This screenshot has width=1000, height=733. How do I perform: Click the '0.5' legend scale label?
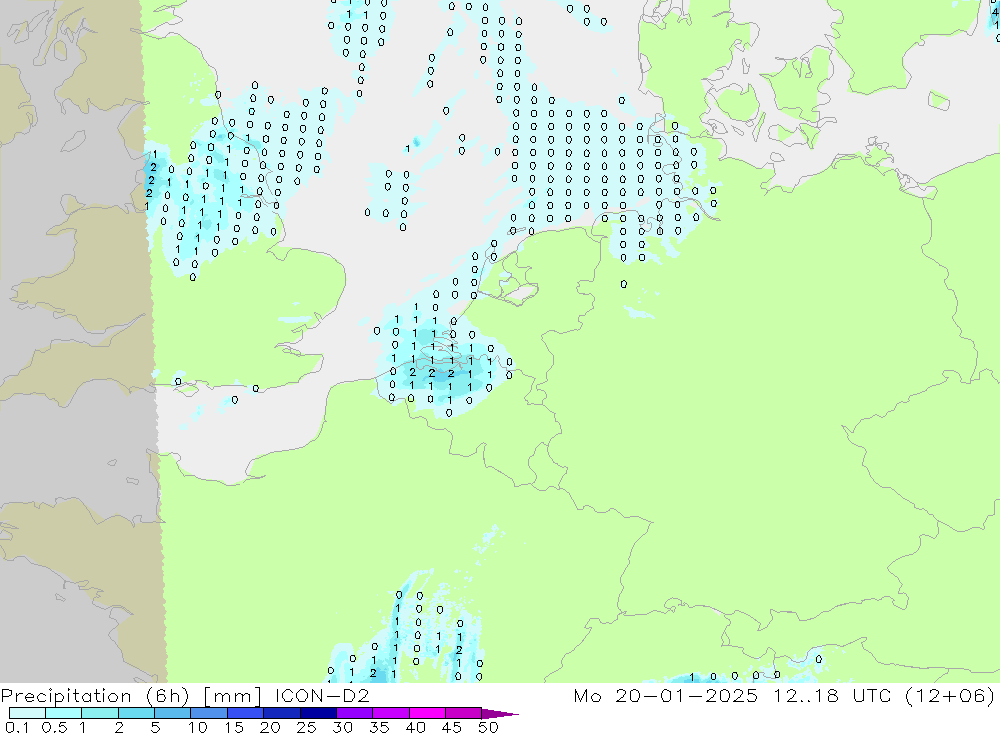(x=54, y=727)
